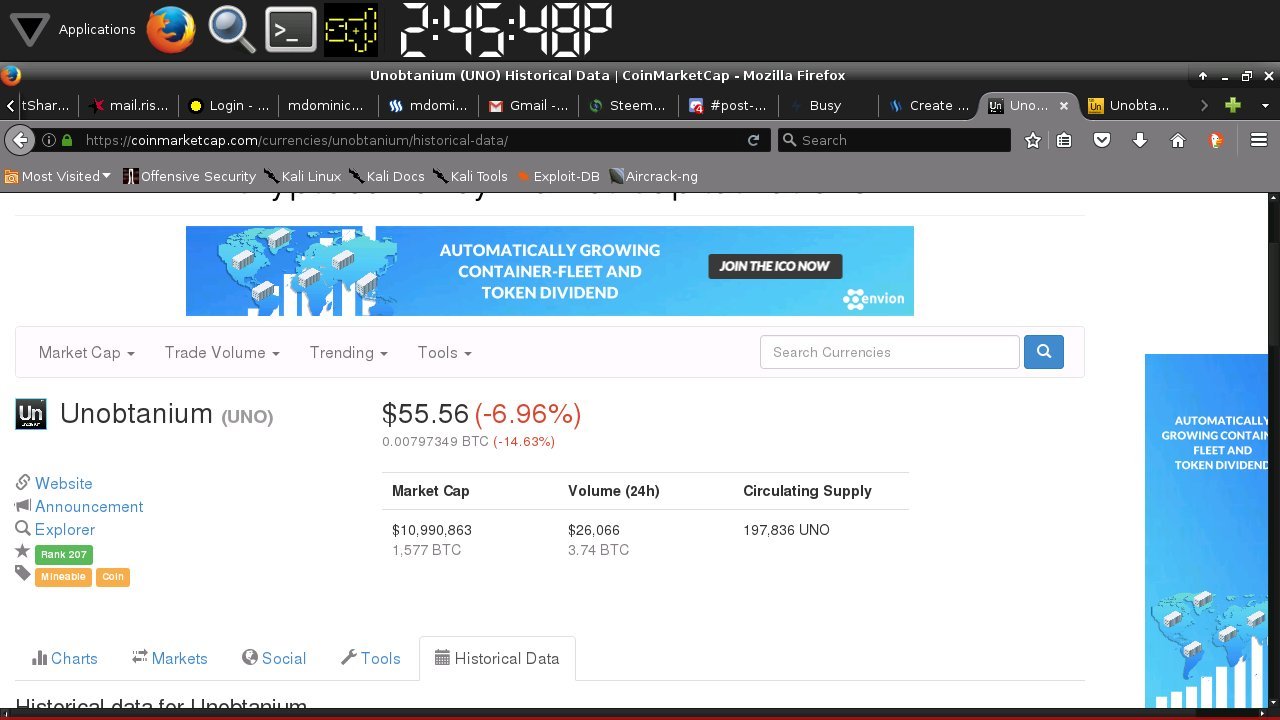Expand the Tools dropdown in navbar
Viewport: 1280px width, 720px height.
click(x=444, y=352)
